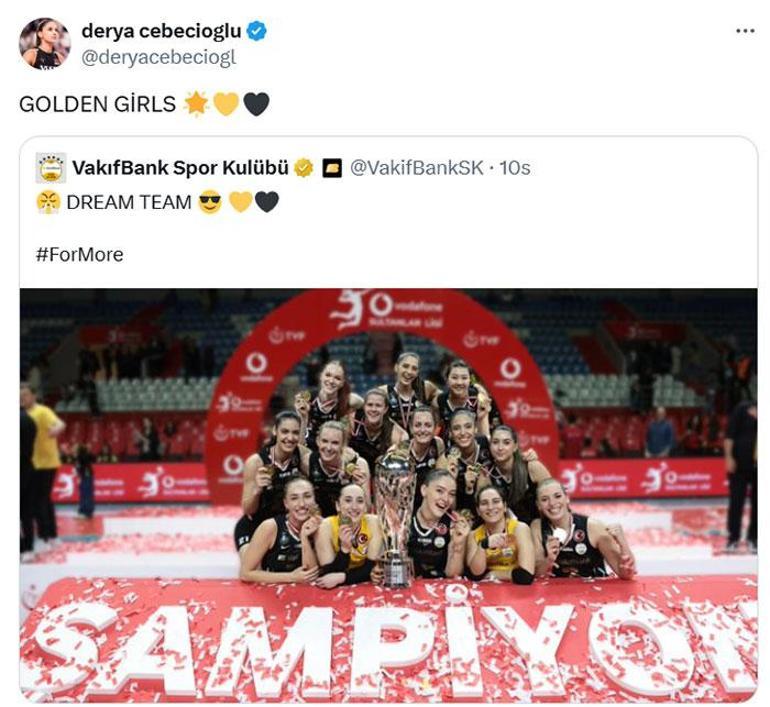Click the yellow heart in quoted tweet
Screen dimensions: 770x707
click(241, 202)
